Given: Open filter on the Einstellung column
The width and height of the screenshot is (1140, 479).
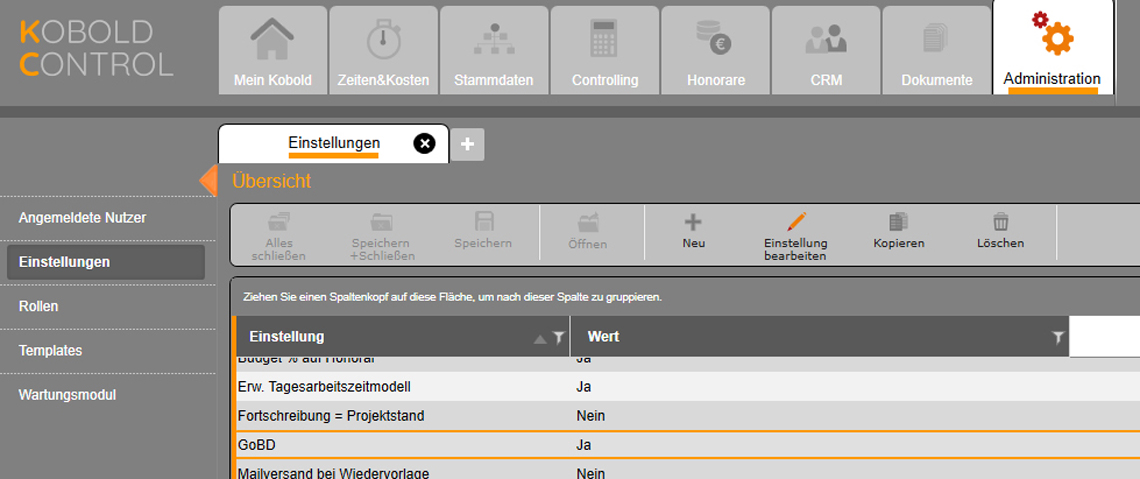Looking at the screenshot, I should pos(558,337).
